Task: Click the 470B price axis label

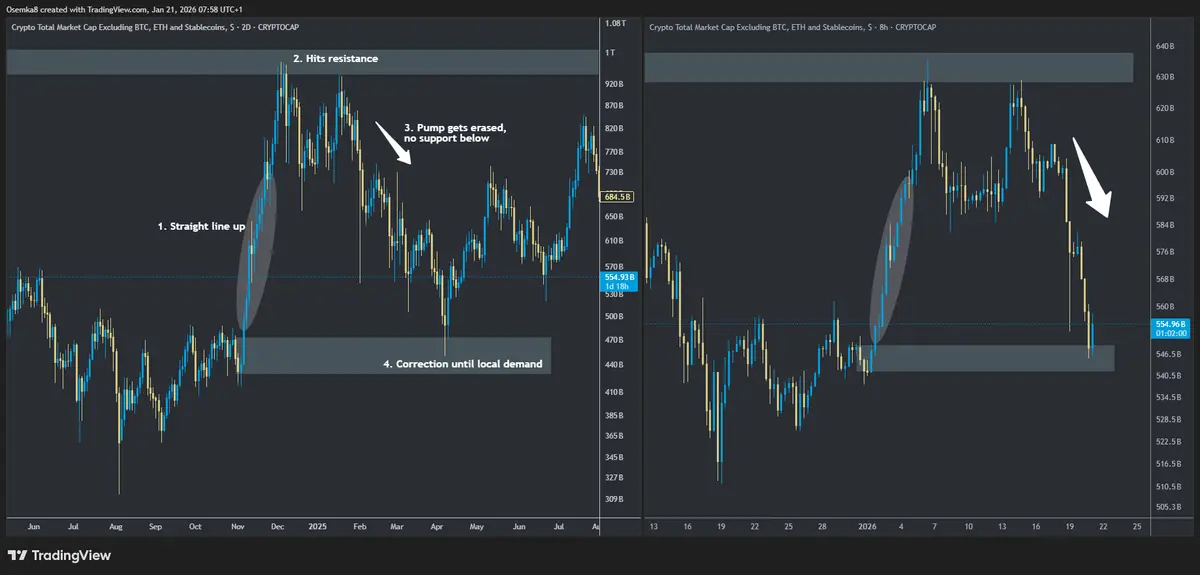Action: (615, 340)
